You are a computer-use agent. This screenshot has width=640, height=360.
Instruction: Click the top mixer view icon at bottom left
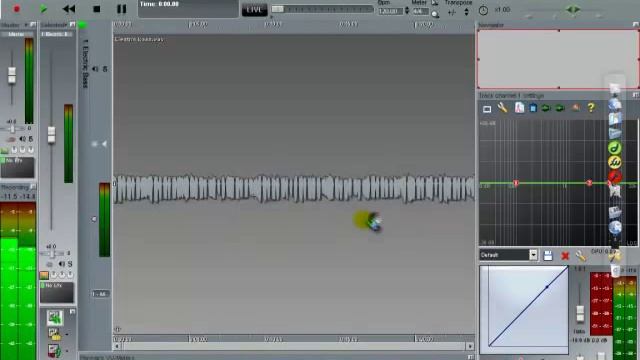click(55, 318)
